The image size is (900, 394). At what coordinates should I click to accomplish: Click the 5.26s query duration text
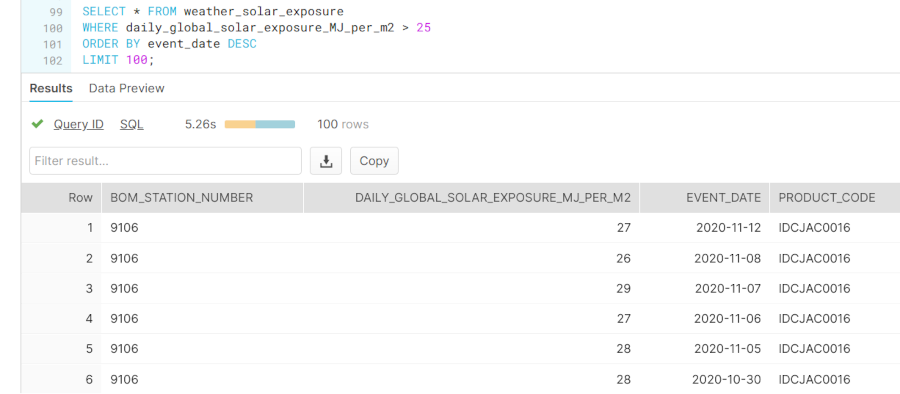pos(200,124)
